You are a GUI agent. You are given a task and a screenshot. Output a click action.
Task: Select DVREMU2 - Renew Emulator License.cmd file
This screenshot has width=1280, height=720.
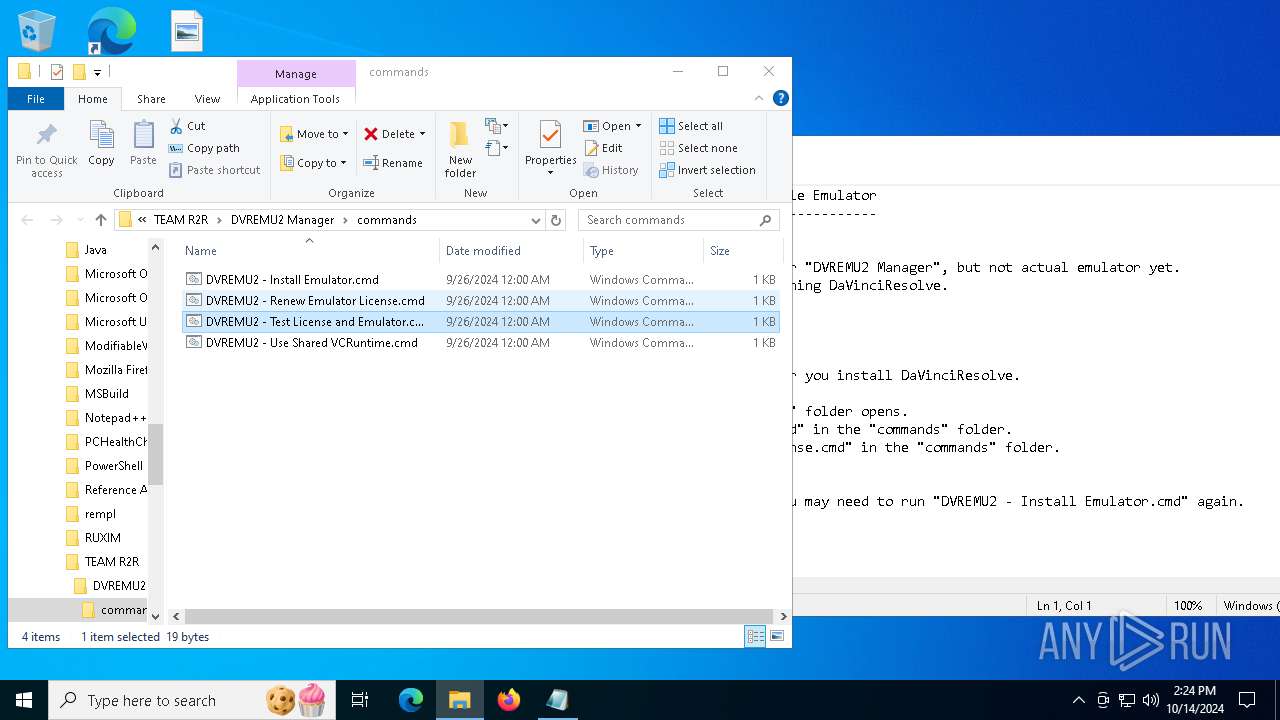(x=480, y=301)
